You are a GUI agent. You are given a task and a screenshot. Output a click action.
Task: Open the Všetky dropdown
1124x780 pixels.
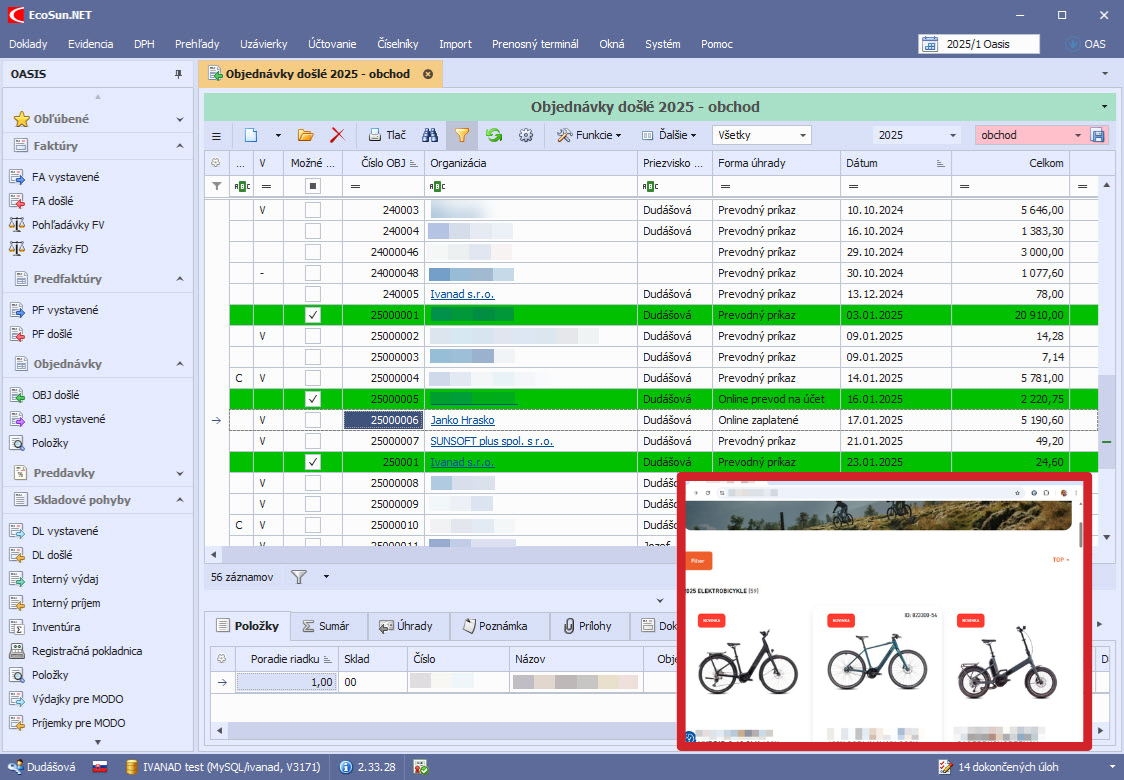(x=761, y=135)
